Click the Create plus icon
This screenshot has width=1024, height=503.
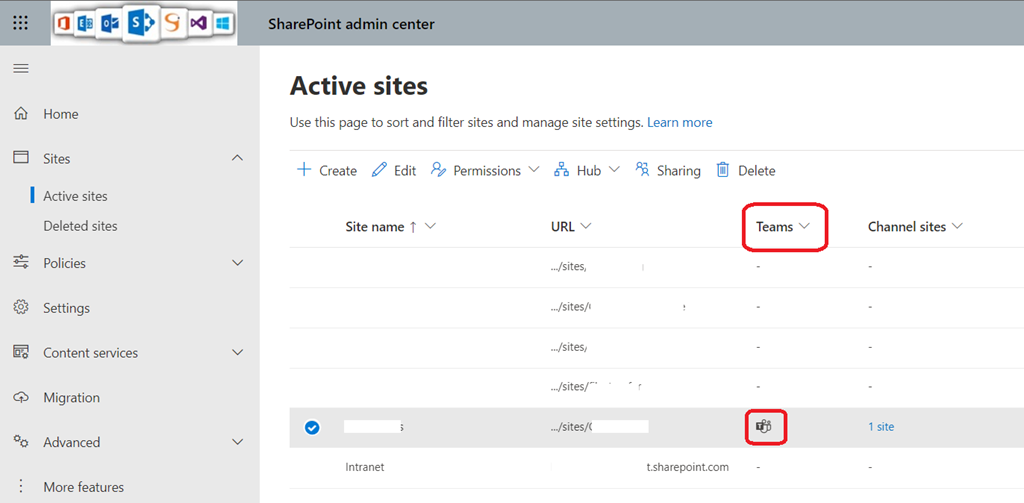(x=304, y=170)
